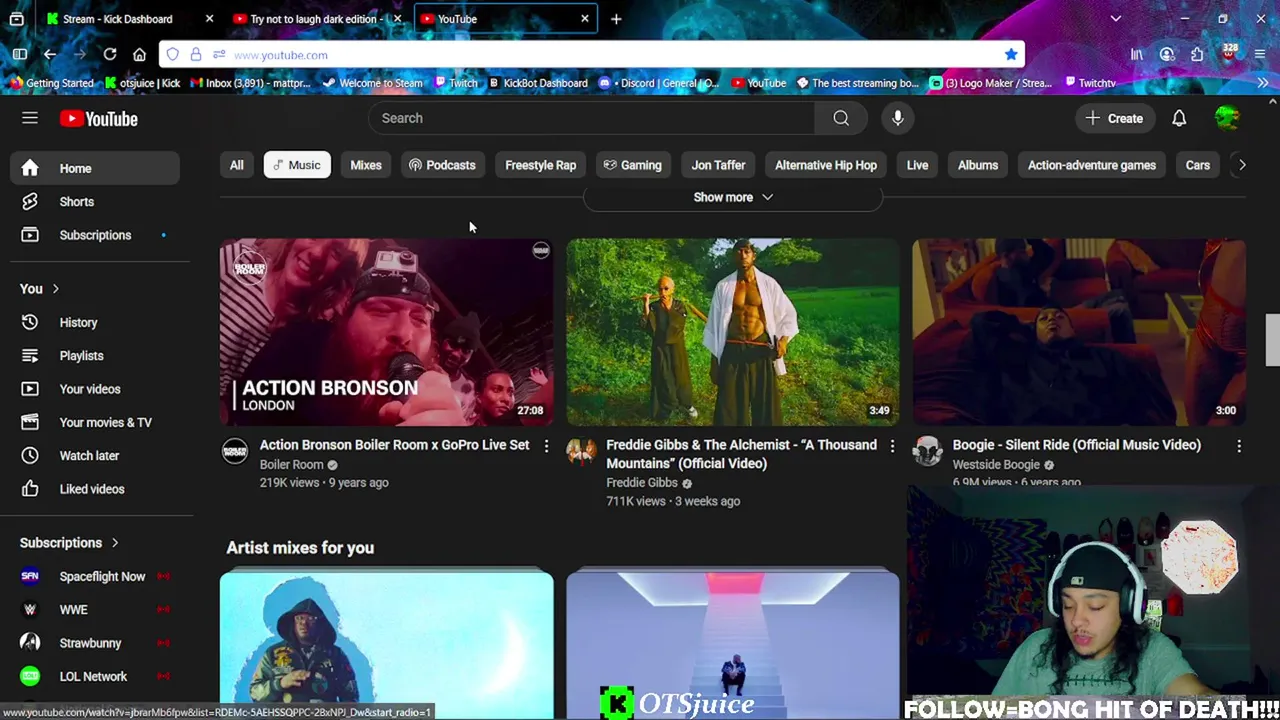Image resolution: width=1280 pixels, height=720 pixels.
Task: Play Action Bronson Boiler Room thumbnail
Action: (x=386, y=332)
